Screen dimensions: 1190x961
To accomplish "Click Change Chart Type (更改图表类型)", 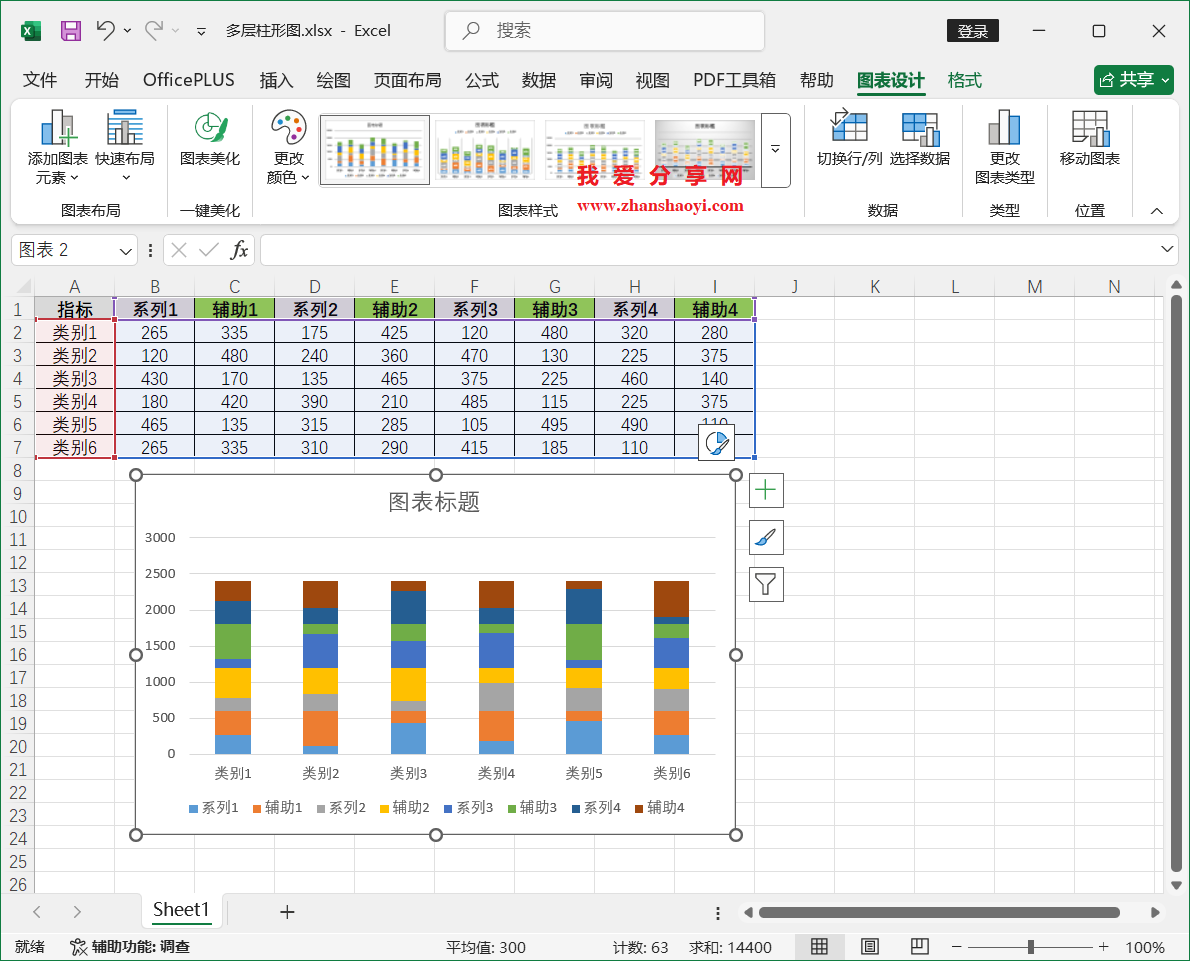I will (1005, 147).
